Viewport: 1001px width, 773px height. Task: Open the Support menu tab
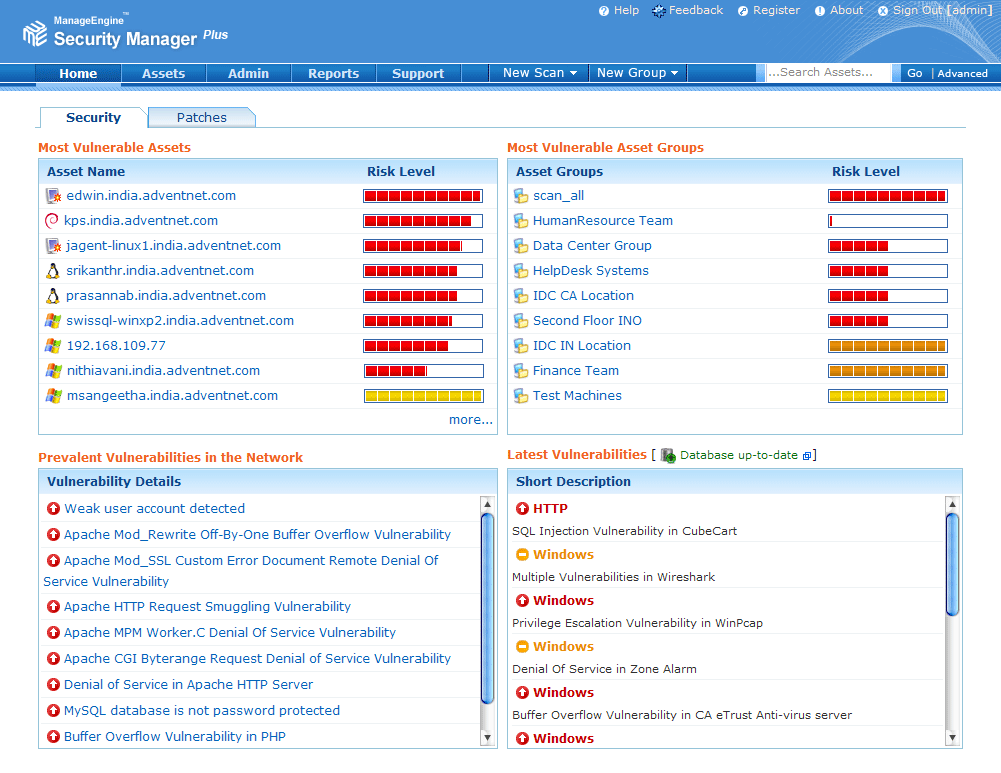point(418,73)
